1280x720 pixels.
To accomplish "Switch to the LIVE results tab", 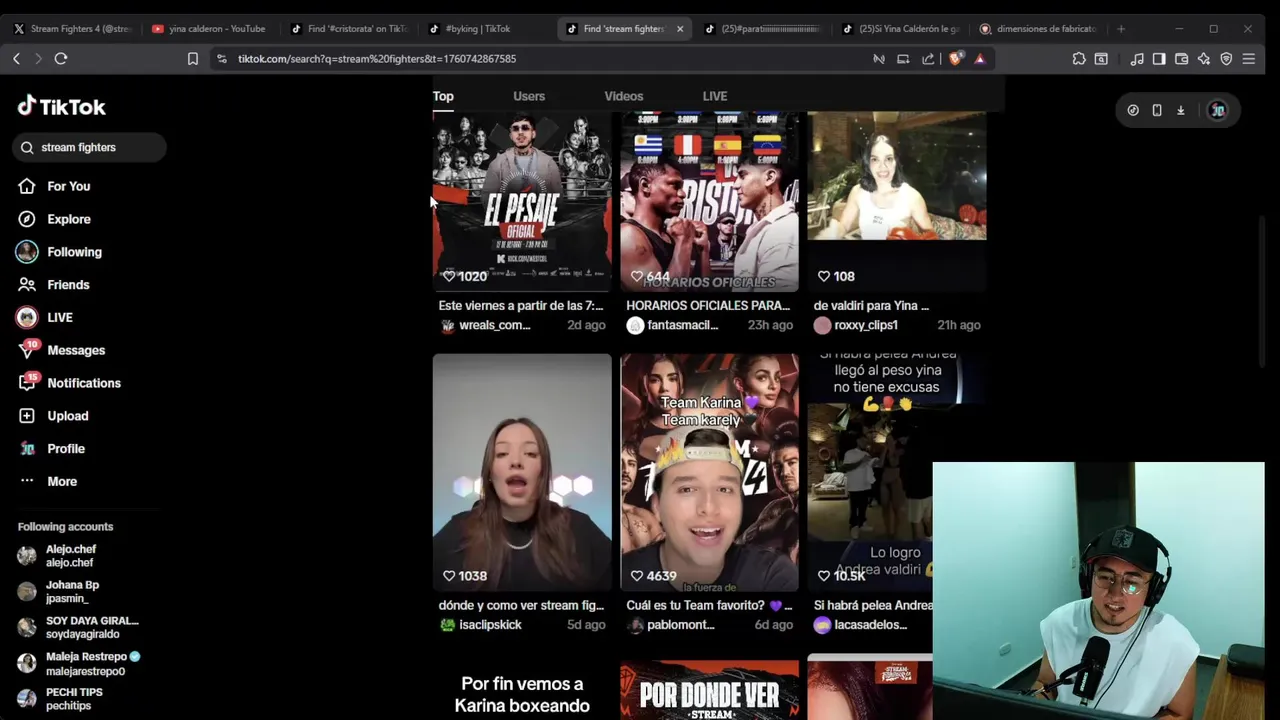I will 715,96.
